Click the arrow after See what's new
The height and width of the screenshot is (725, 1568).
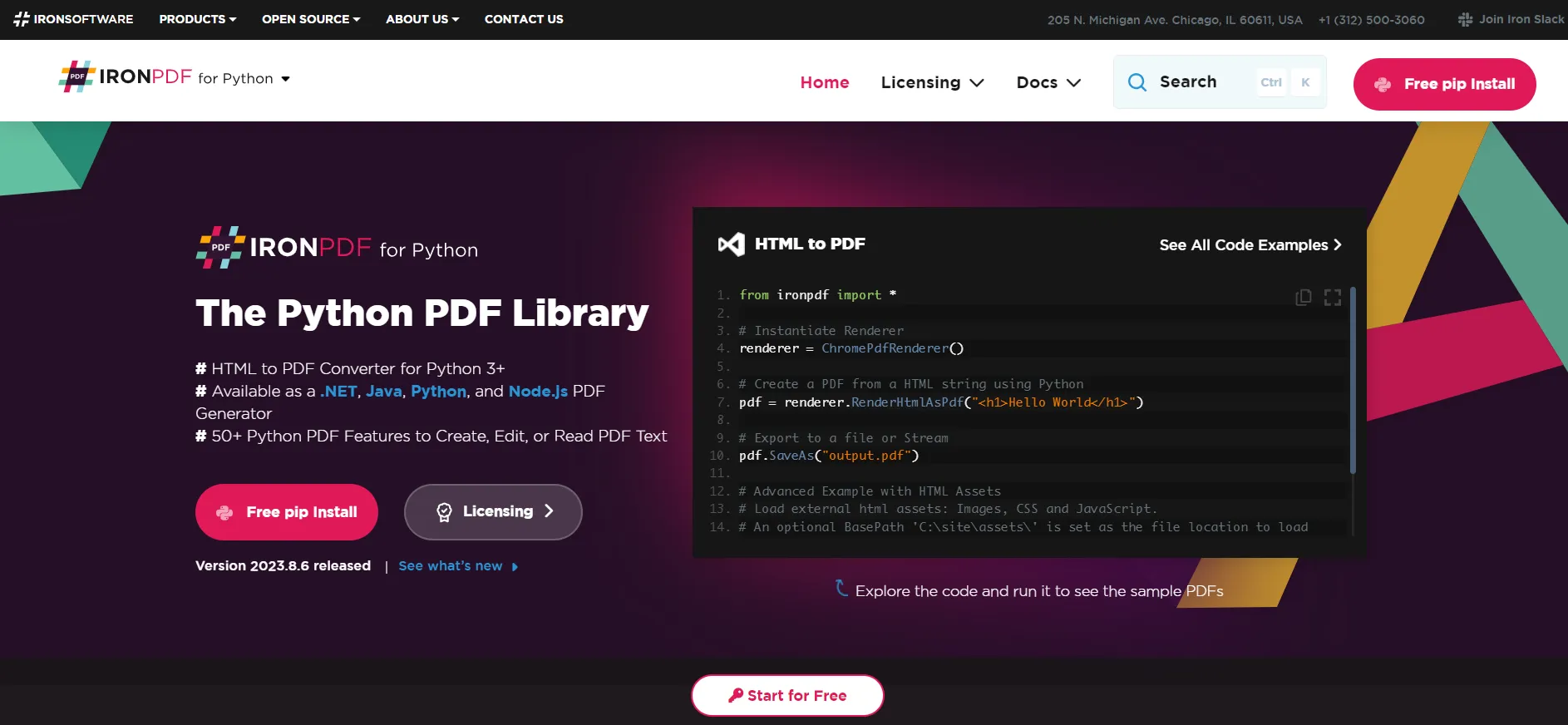[515, 567]
